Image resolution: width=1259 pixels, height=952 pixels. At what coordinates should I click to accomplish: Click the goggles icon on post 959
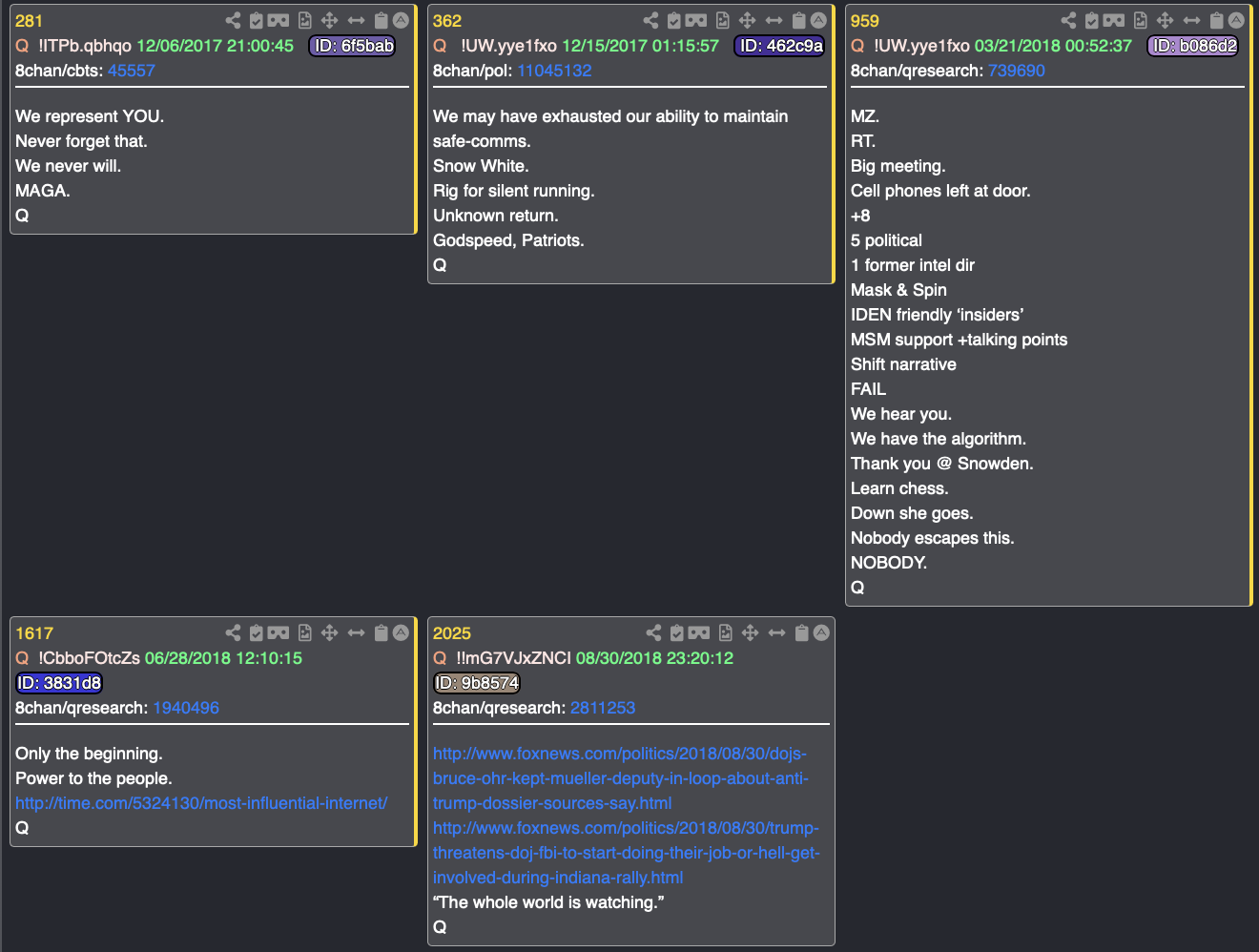[x=1114, y=20]
